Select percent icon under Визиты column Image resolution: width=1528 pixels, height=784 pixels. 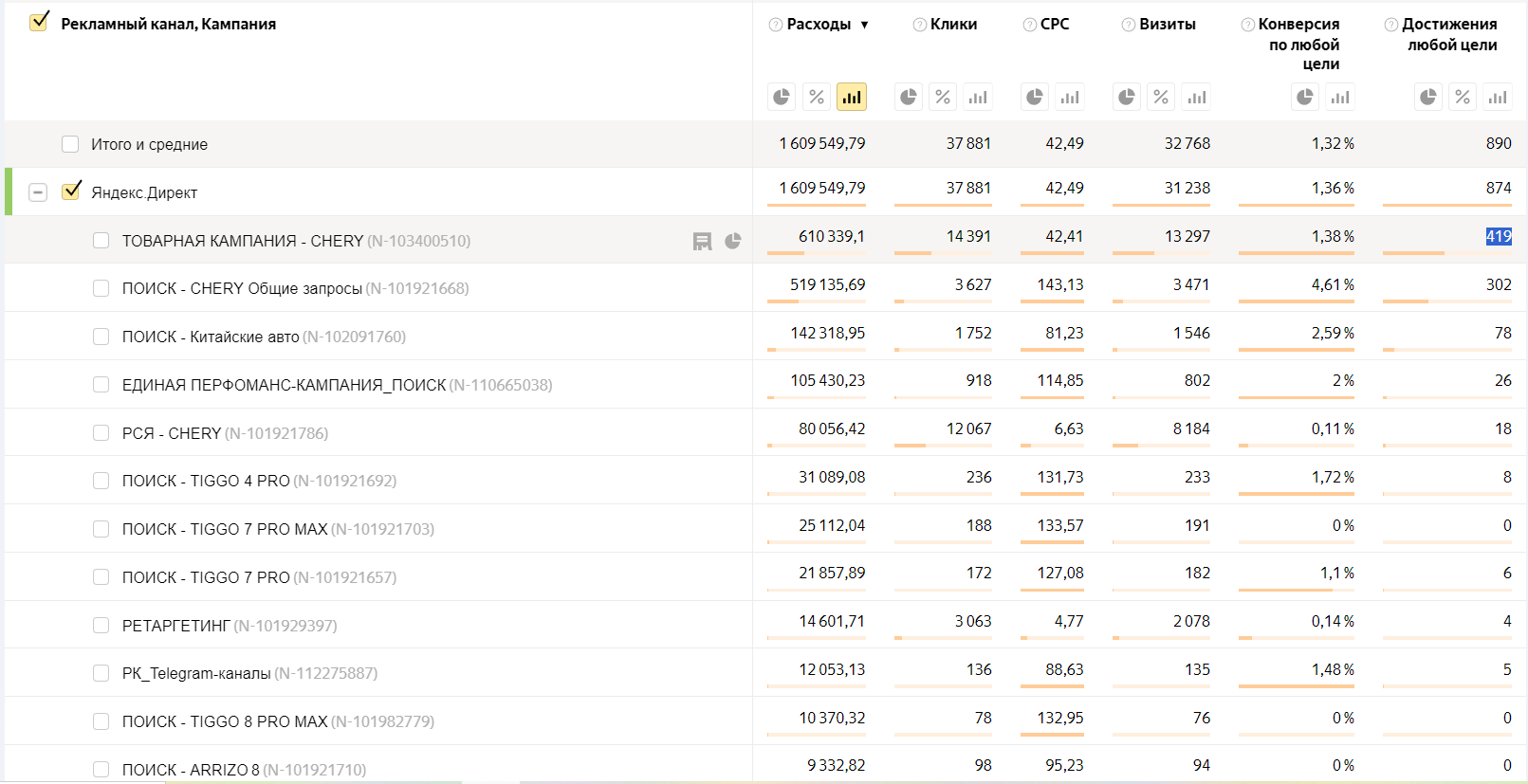pyautogui.click(x=1161, y=97)
